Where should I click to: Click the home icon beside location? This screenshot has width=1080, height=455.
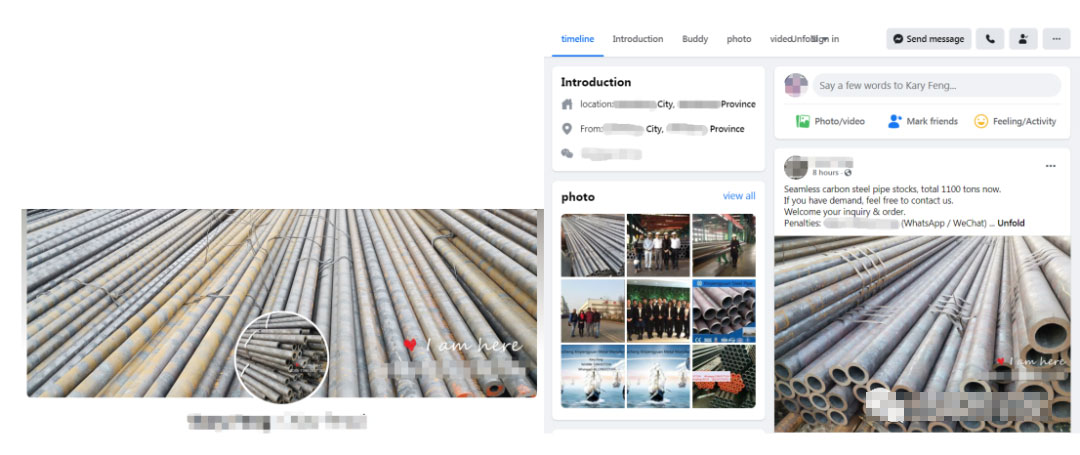click(x=567, y=104)
